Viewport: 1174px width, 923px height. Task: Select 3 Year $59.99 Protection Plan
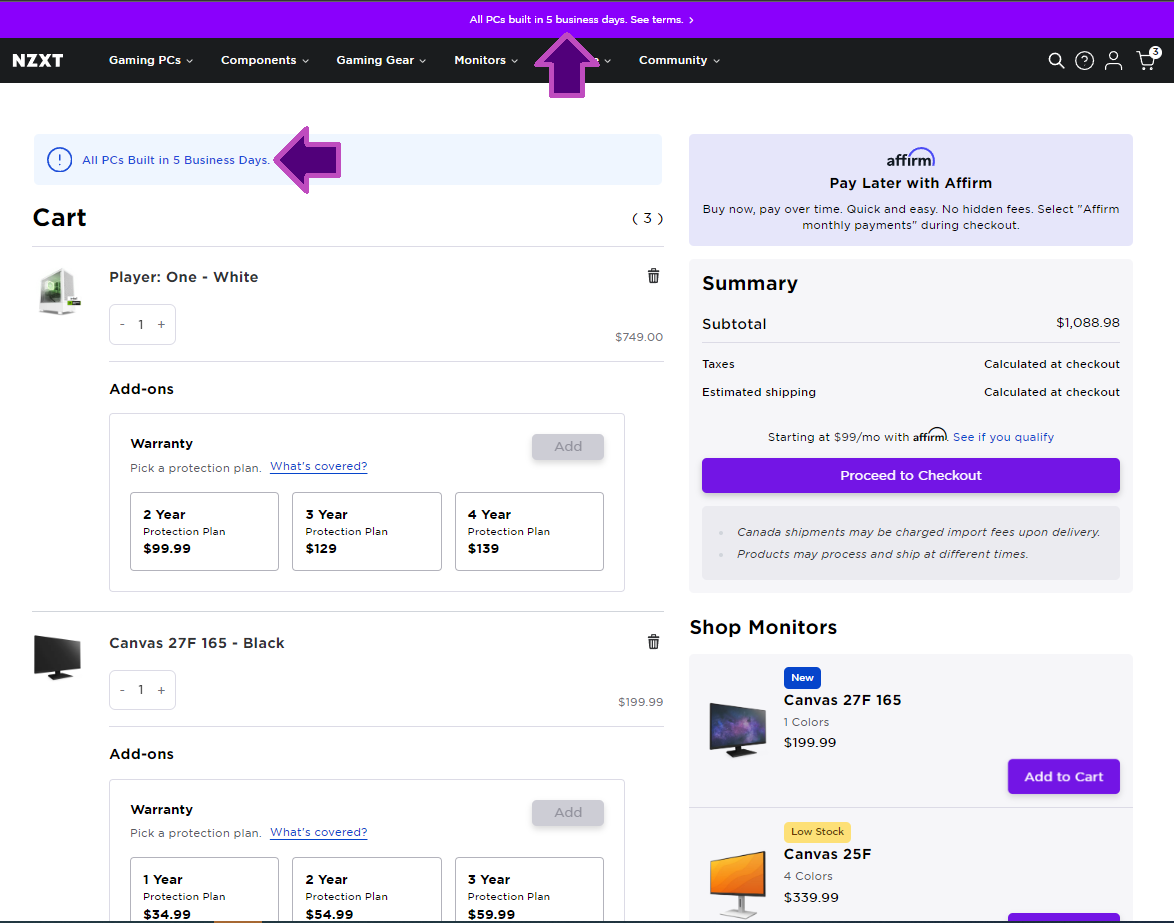coord(529,890)
